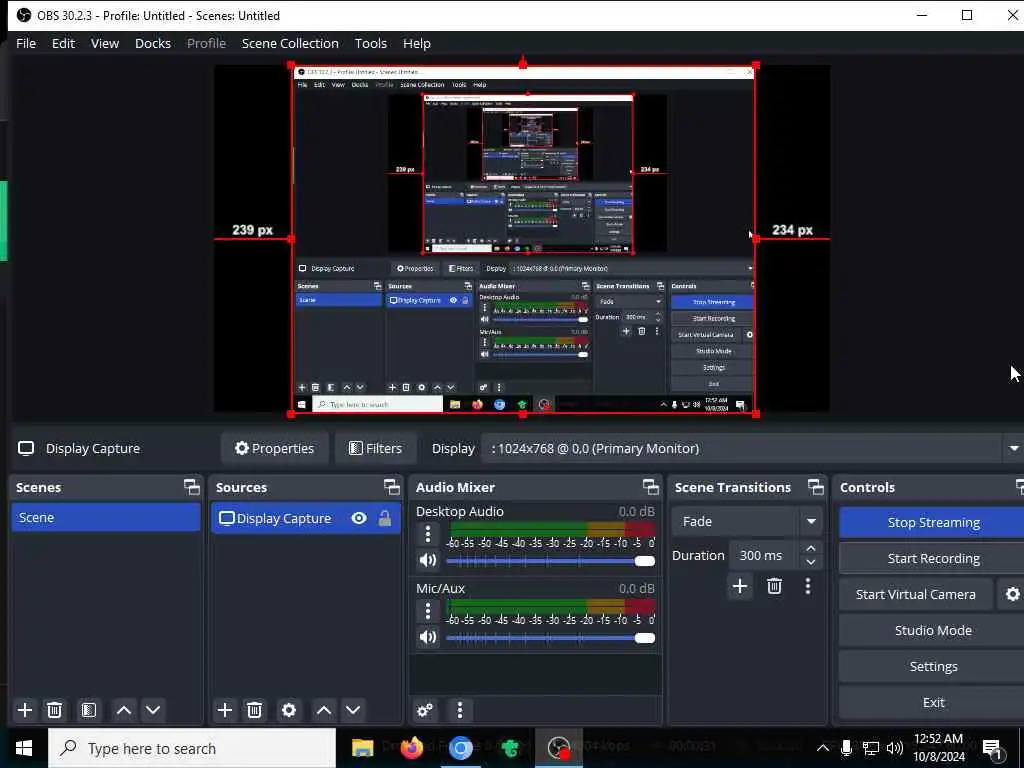Mute the Desktop Audio channel
Screen dimensions: 1024x768
point(428,560)
